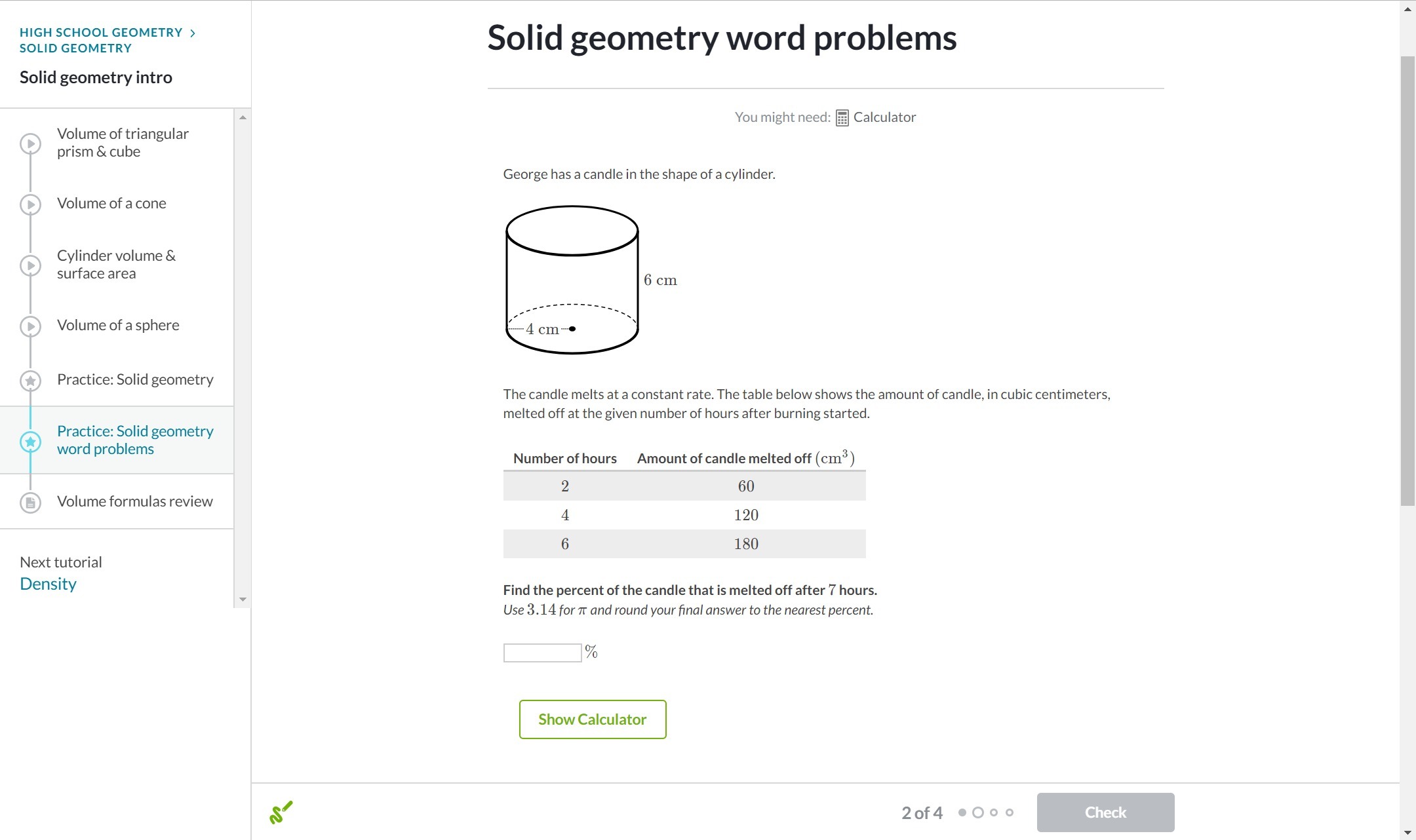Select the fourth progress dot
Viewport: 1416px width, 840px height.
coord(1010,812)
